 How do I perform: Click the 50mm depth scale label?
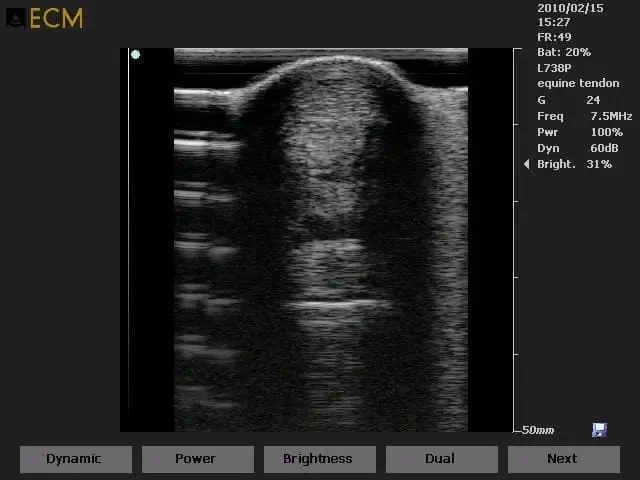(538, 430)
